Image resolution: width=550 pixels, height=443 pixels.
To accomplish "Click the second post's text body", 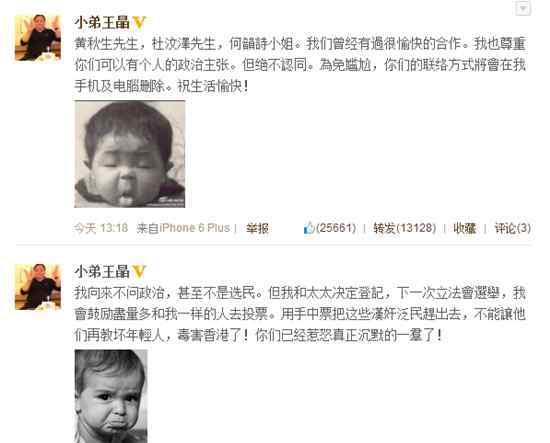I will (300, 314).
